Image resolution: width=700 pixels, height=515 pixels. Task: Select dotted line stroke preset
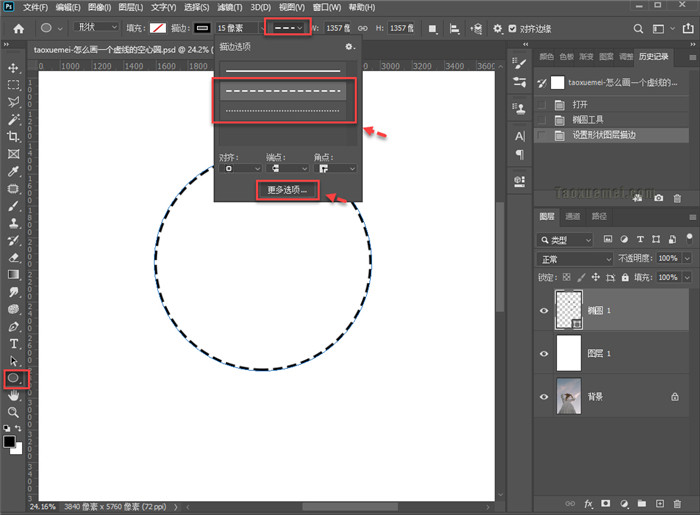click(x=283, y=111)
